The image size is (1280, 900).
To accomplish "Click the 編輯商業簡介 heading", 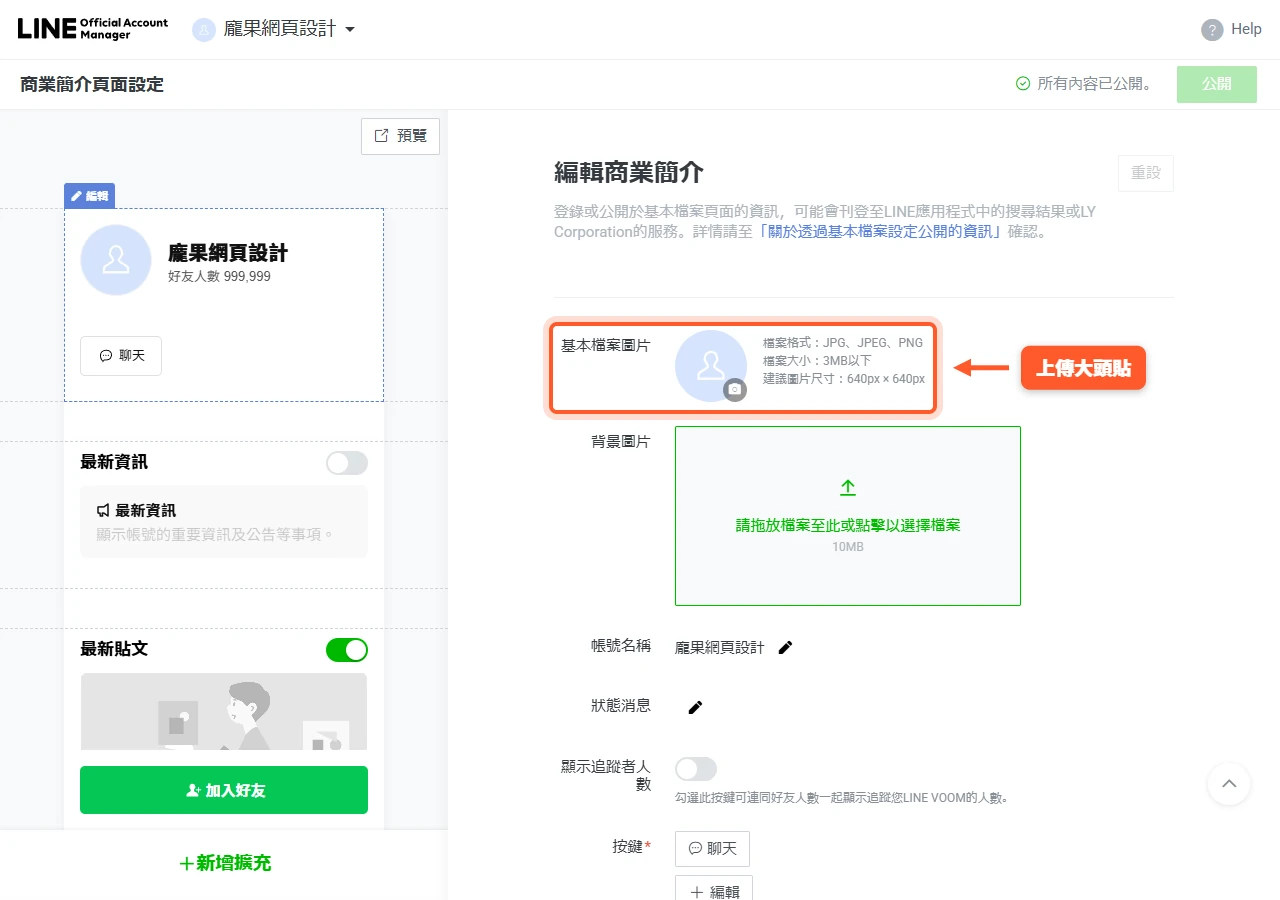I will click(629, 172).
